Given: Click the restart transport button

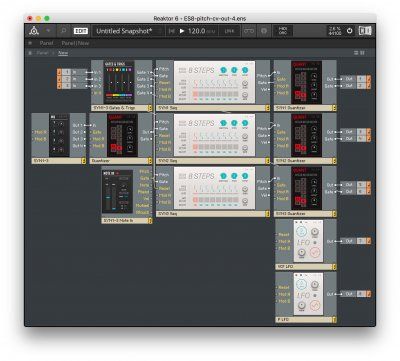Looking at the screenshot, I should (171, 31).
